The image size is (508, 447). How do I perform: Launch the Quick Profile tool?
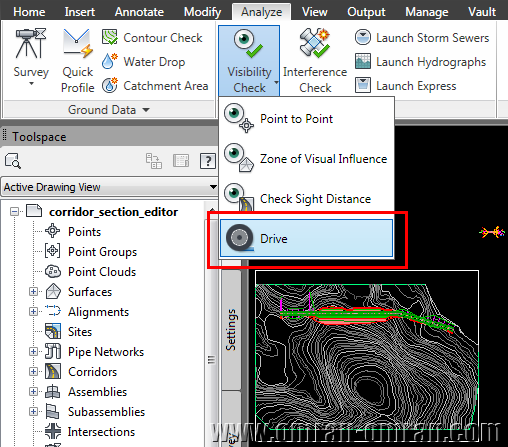(78, 60)
